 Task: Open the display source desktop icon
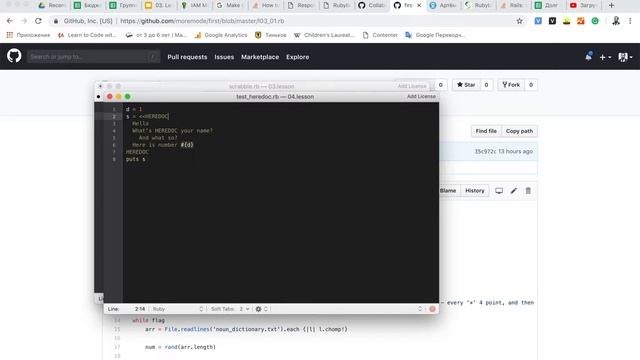click(499, 191)
